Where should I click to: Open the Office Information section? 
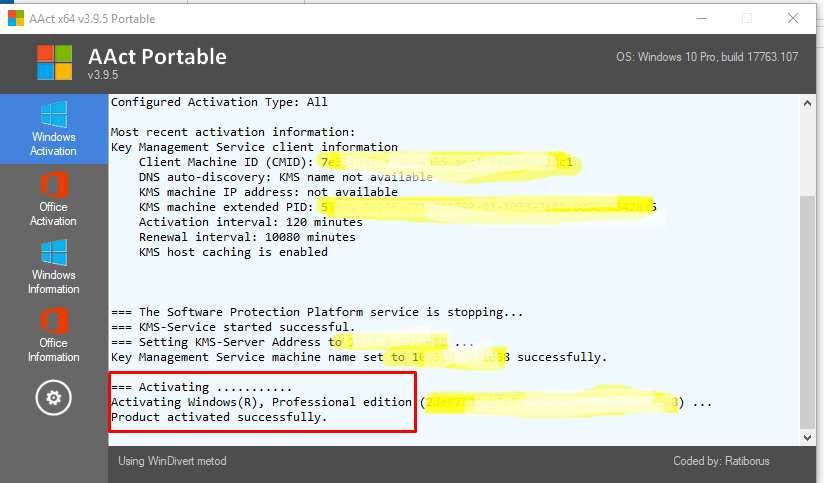[x=54, y=335]
